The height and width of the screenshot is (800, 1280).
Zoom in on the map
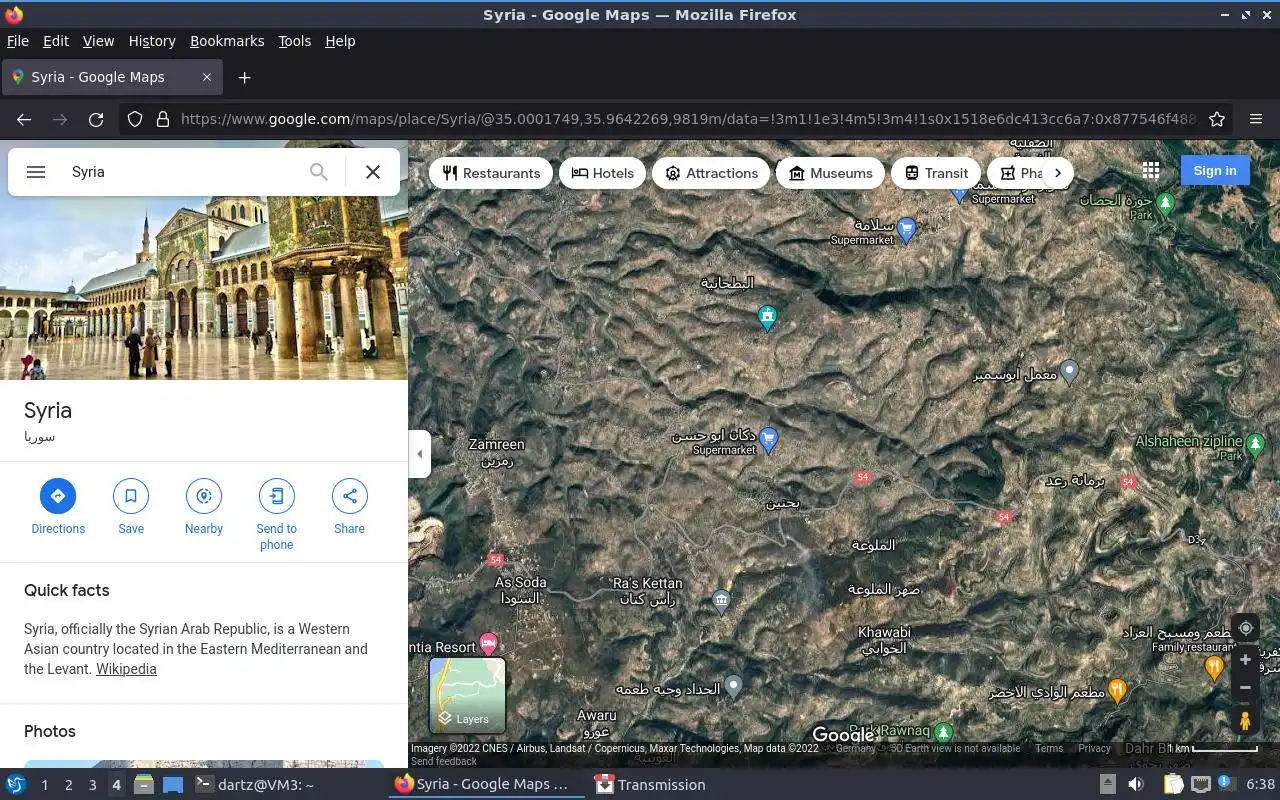click(1245, 660)
